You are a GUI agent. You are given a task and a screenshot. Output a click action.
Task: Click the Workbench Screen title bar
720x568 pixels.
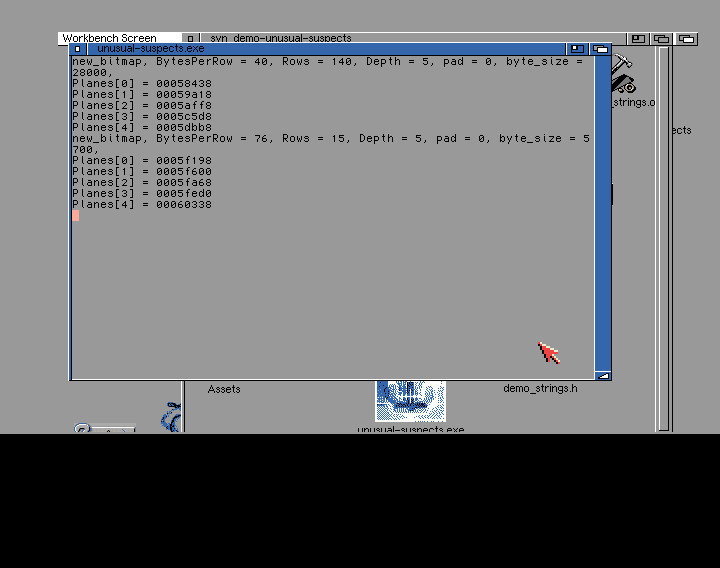tap(109, 38)
